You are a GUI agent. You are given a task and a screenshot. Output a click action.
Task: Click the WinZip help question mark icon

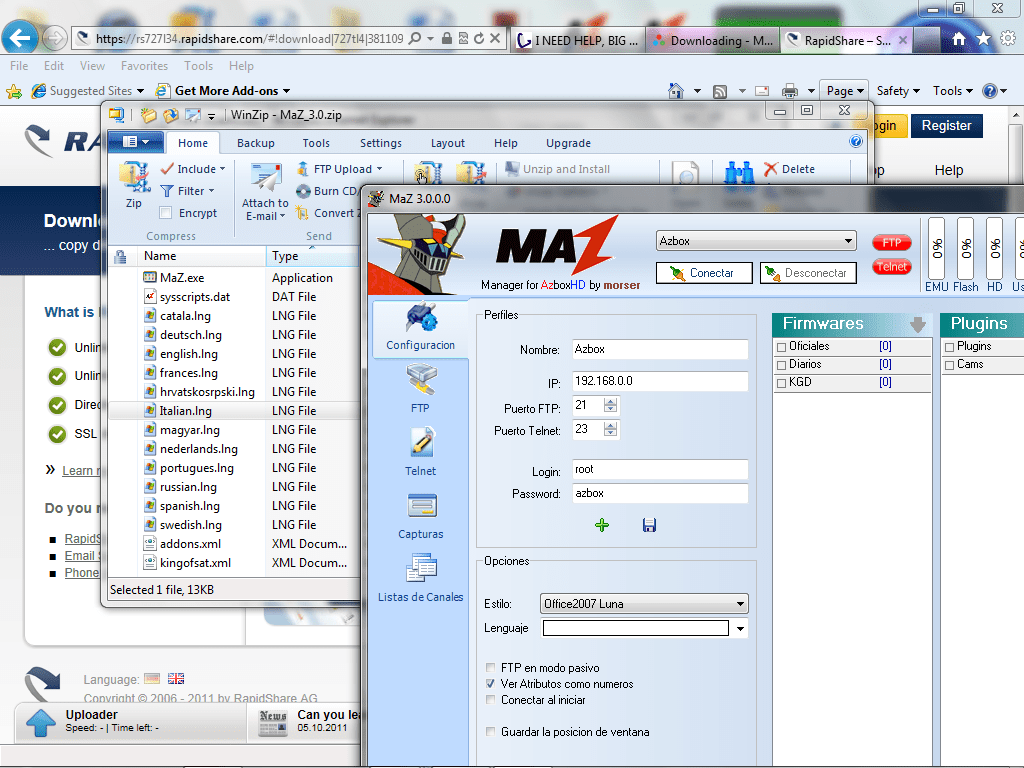(x=856, y=142)
